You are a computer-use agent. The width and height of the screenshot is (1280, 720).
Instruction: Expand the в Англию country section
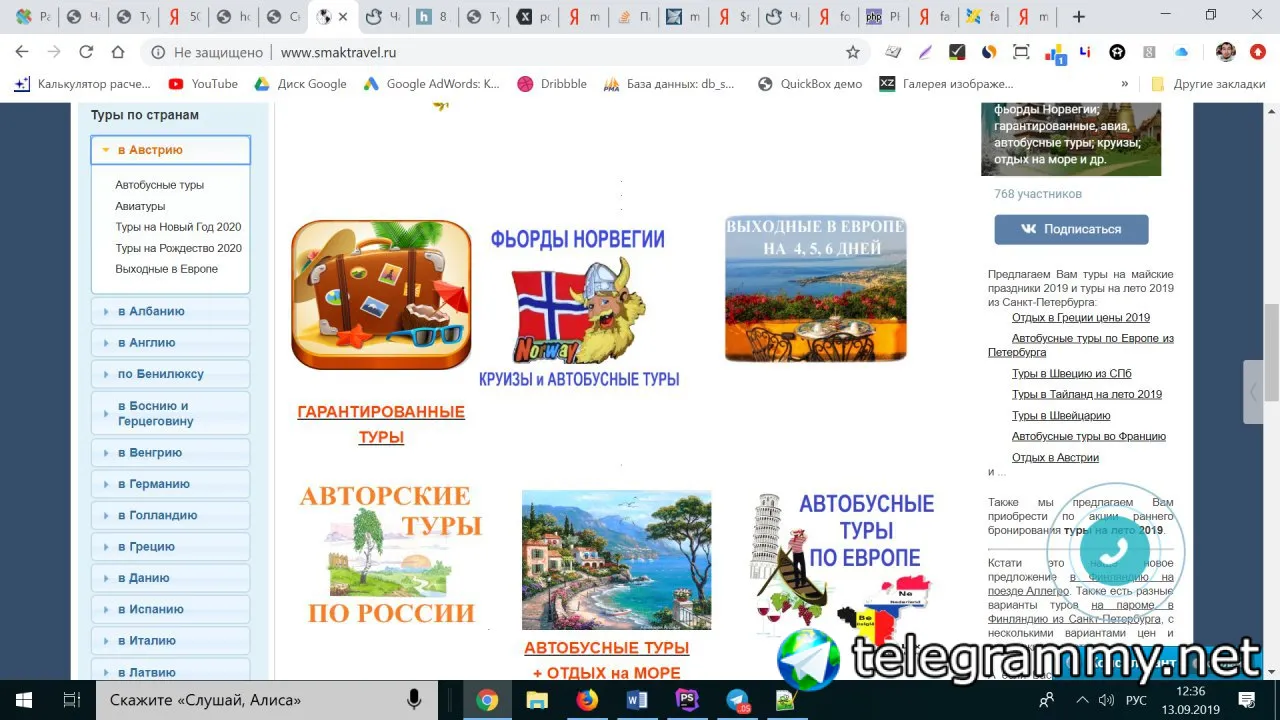[x=171, y=343]
